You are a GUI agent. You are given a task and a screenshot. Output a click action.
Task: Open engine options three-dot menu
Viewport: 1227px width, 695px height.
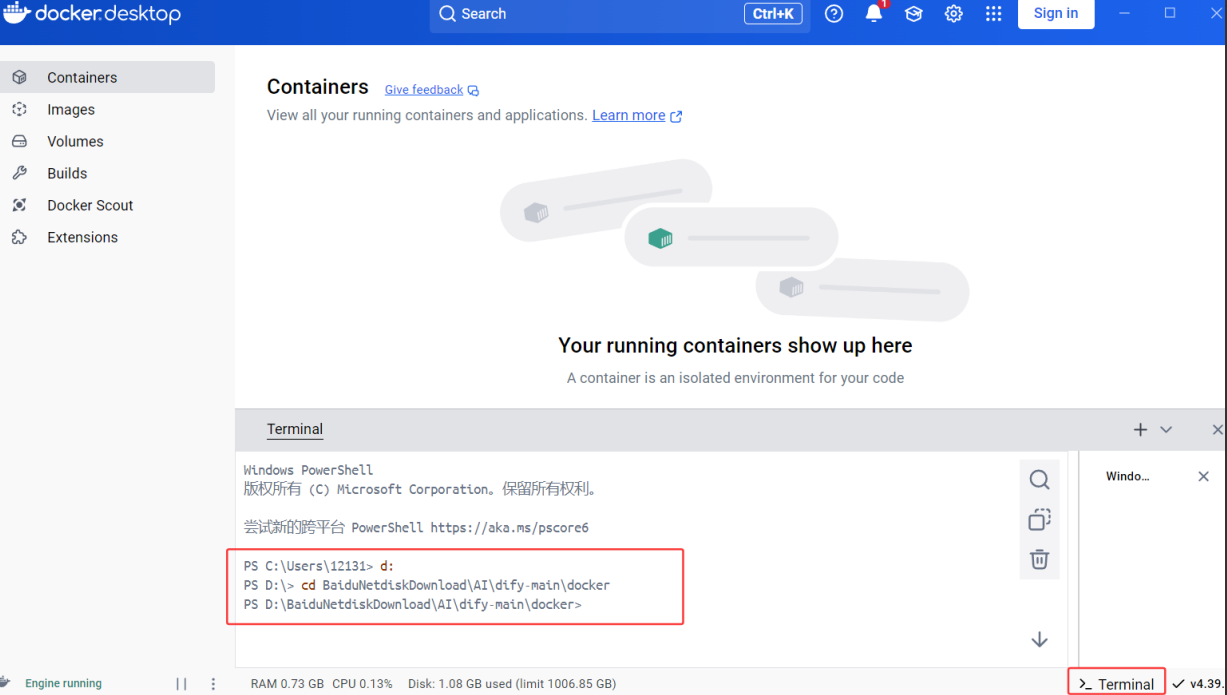(213, 684)
